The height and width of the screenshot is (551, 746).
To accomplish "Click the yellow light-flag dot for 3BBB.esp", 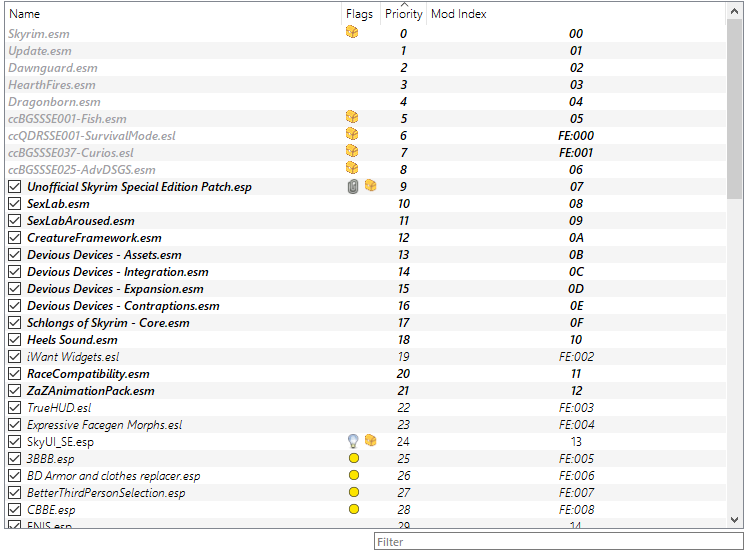I will [x=353, y=458].
